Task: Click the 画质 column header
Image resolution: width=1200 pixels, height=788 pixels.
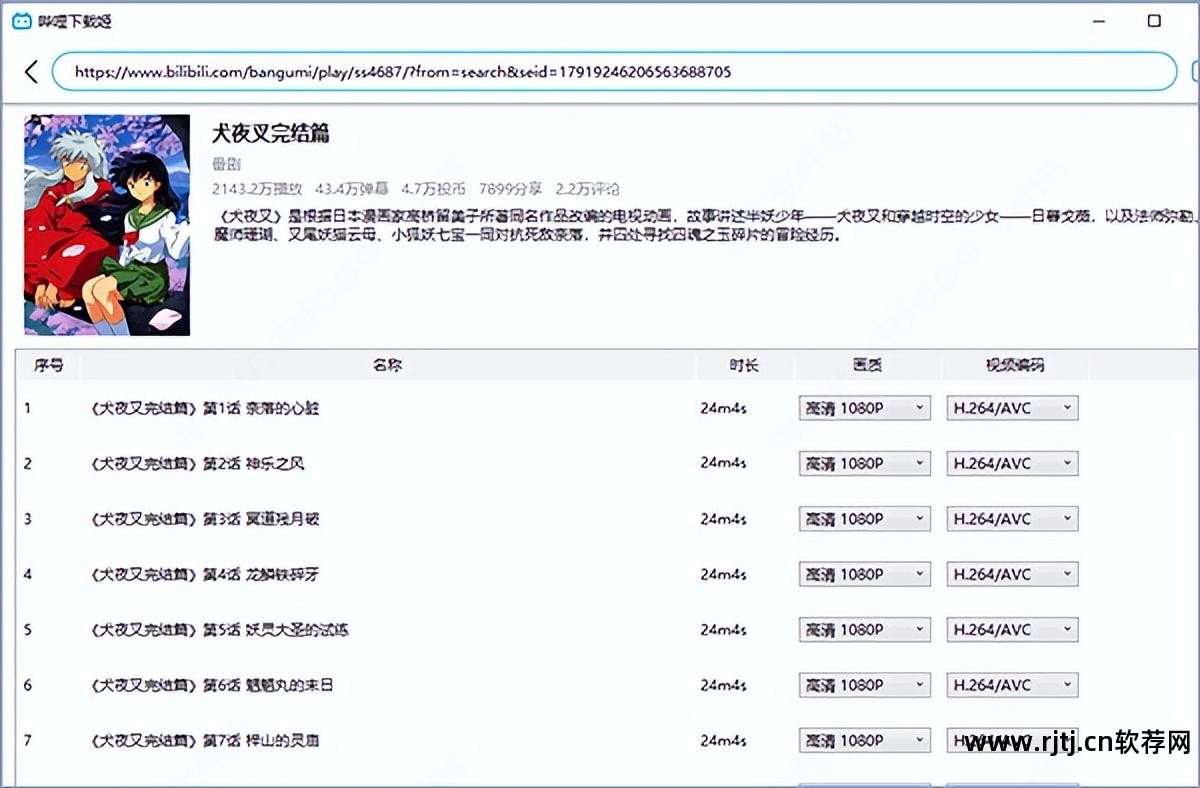Action: (868, 366)
